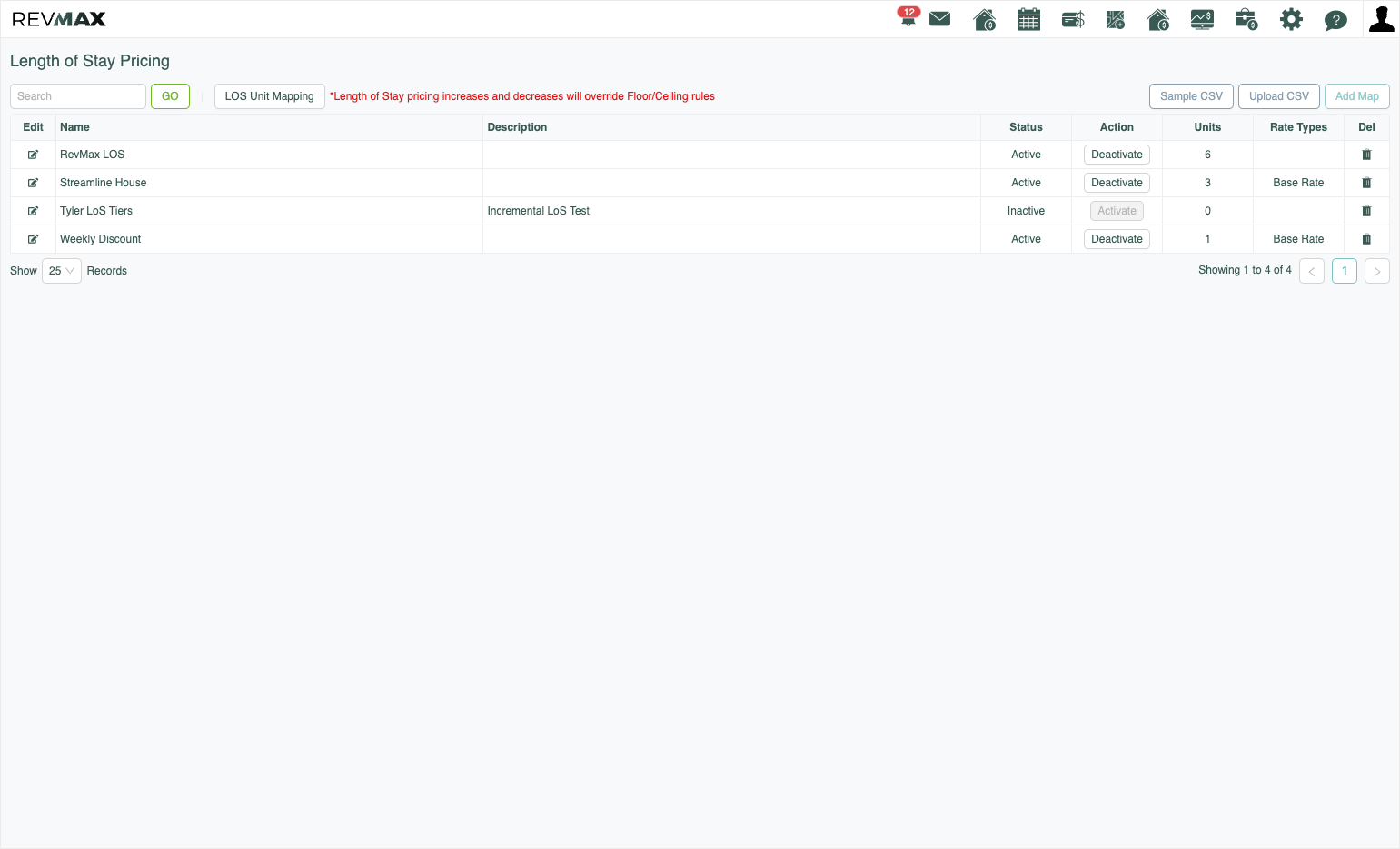Go to the next page arrow
The height and width of the screenshot is (849, 1400).
(1376, 271)
